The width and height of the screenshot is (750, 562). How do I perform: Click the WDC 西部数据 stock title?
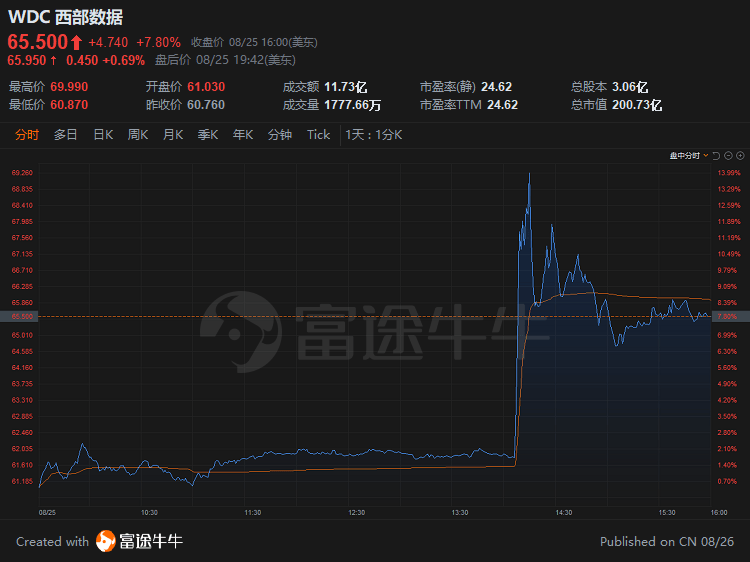tap(66, 17)
